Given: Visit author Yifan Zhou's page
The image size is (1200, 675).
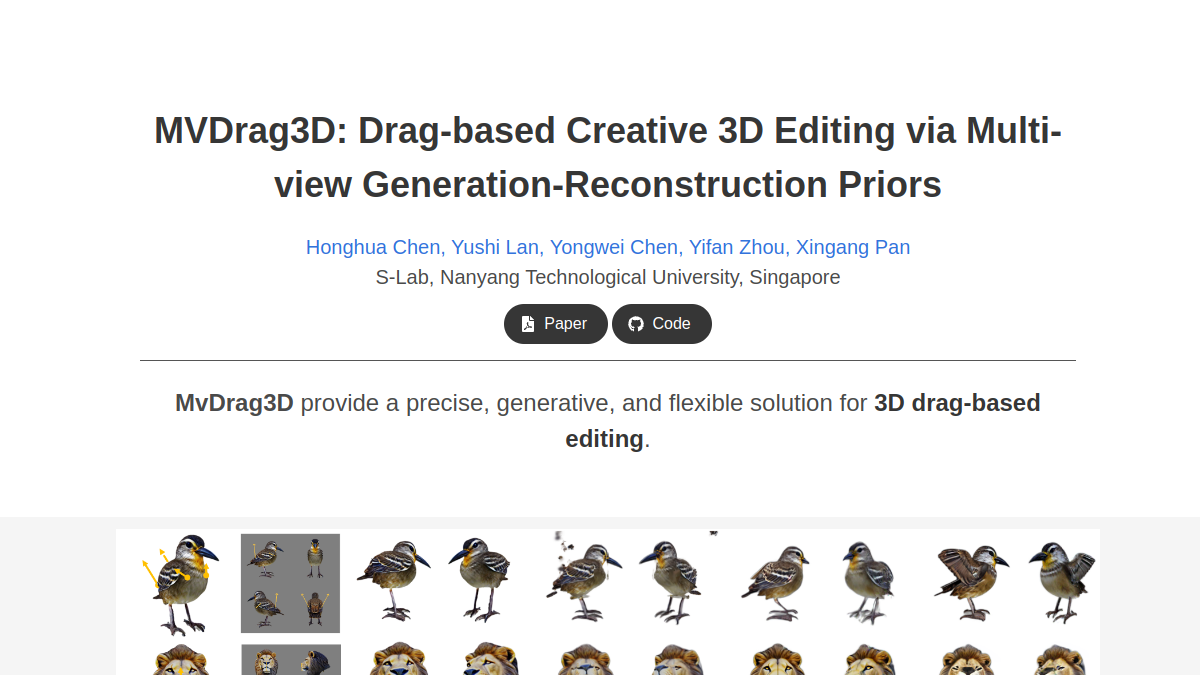Looking at the screenshot, I should (x=738, y=247).
